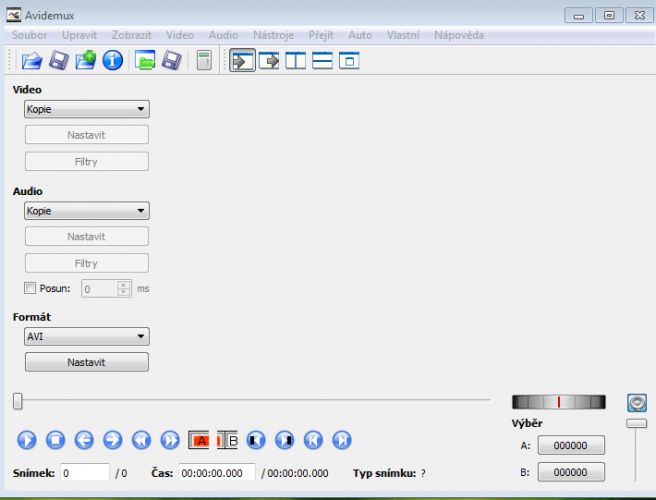656x500 pixels.
Task: Jump to next keyframe double arrow
Action: click(x=170, y=440)
